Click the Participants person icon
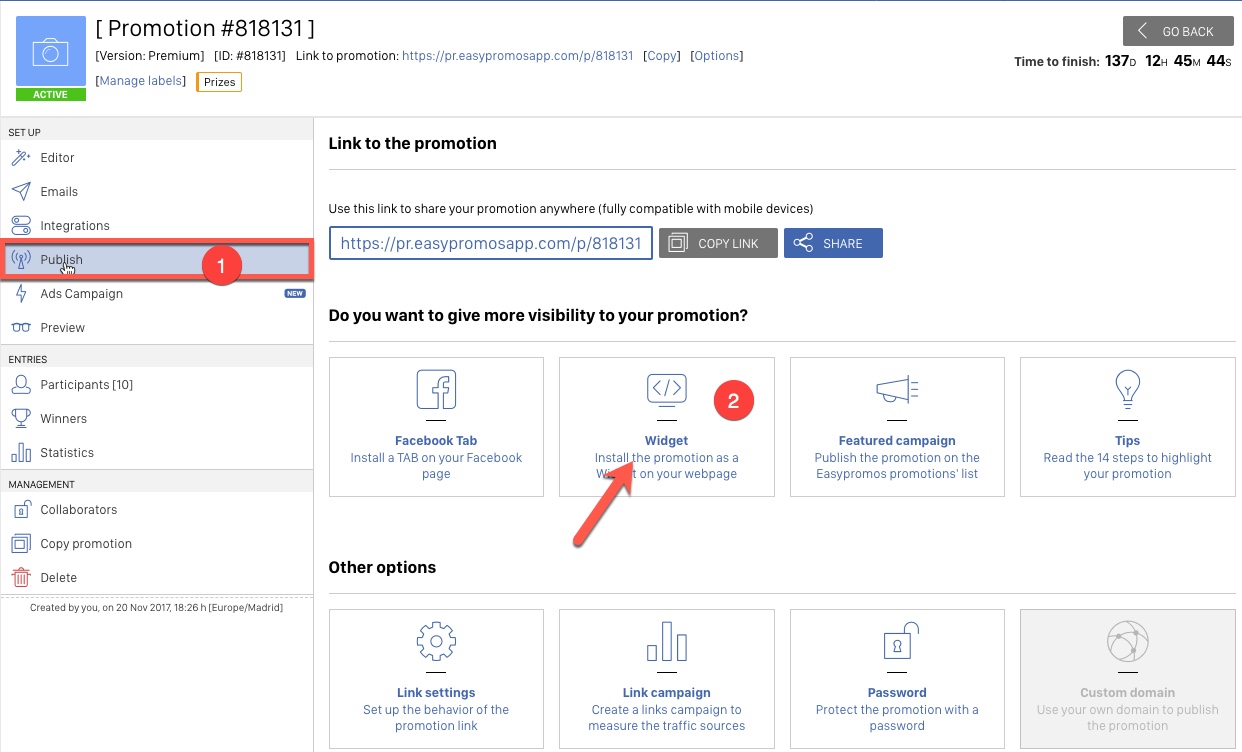This screenshot has height=752, width=1242. [x=21, y=385]
